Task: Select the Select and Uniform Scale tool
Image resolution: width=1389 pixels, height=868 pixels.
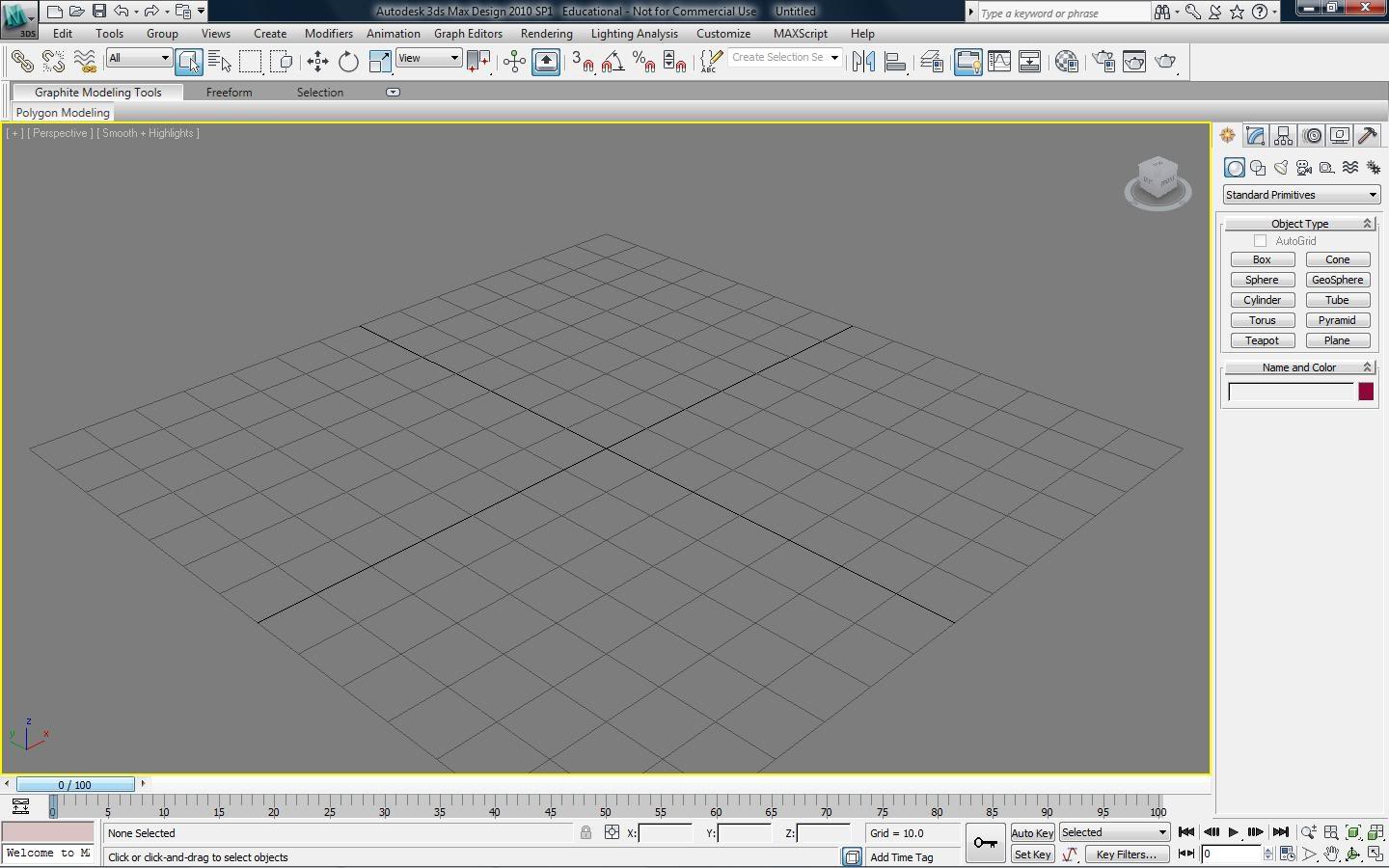Action: 380,62
